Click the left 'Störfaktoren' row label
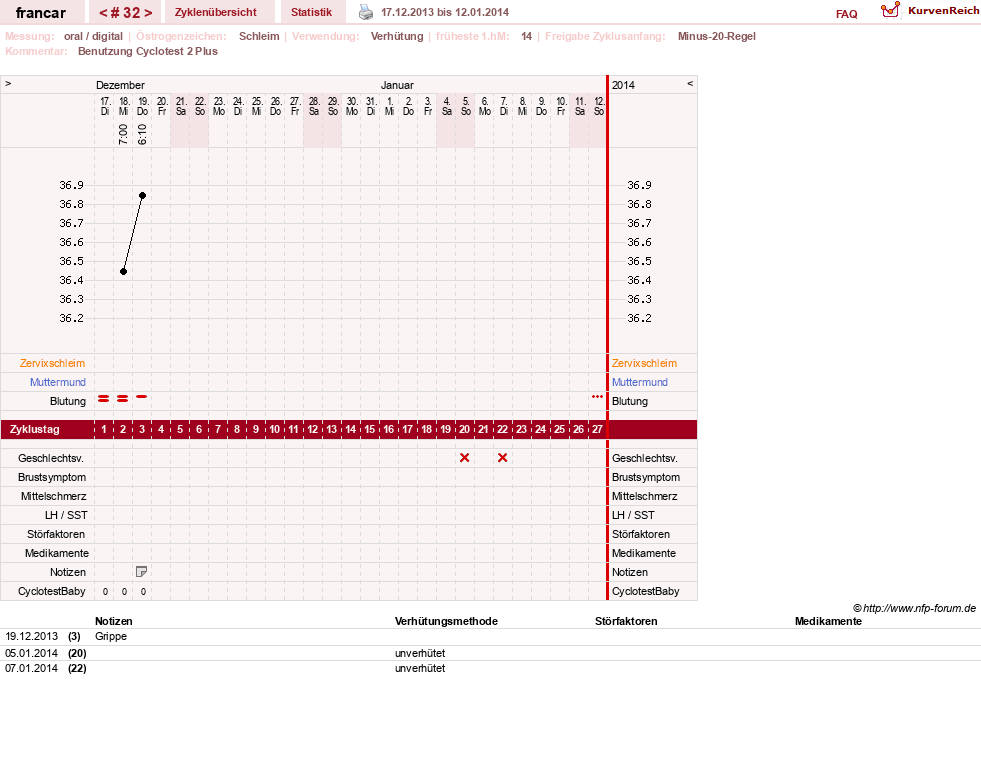 coord(56,534)
